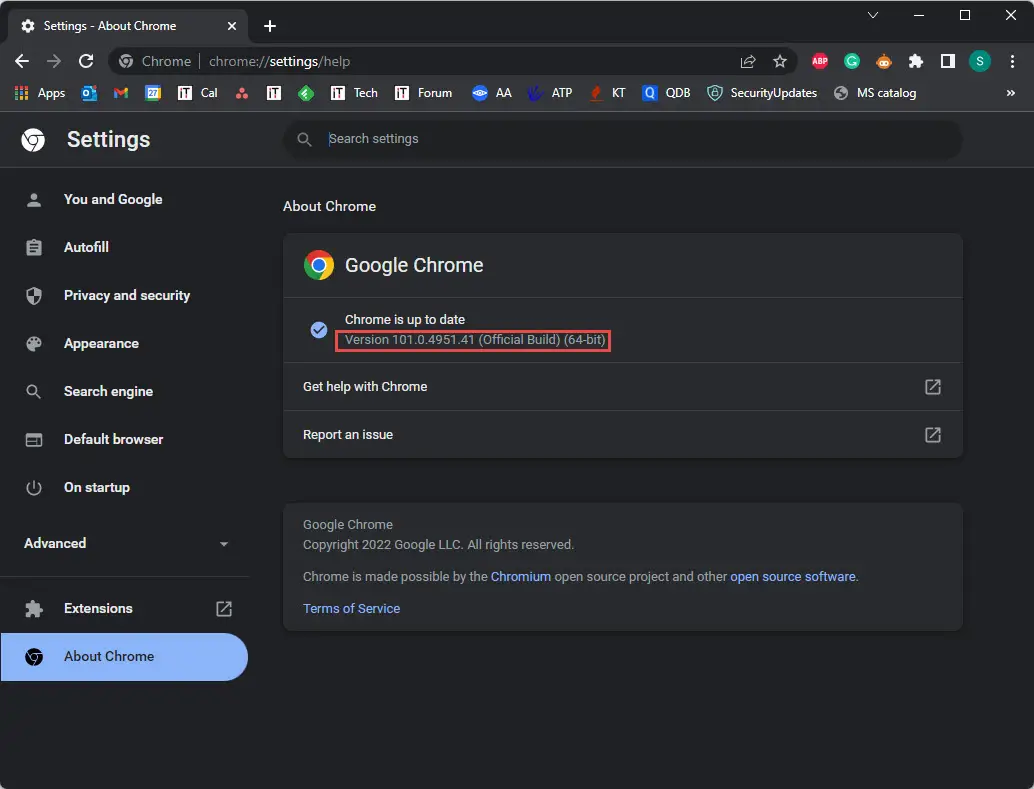Click the Settings - About Chrome tab
The width and height of the screenshot is (1034, 789).
click(128, 26)
